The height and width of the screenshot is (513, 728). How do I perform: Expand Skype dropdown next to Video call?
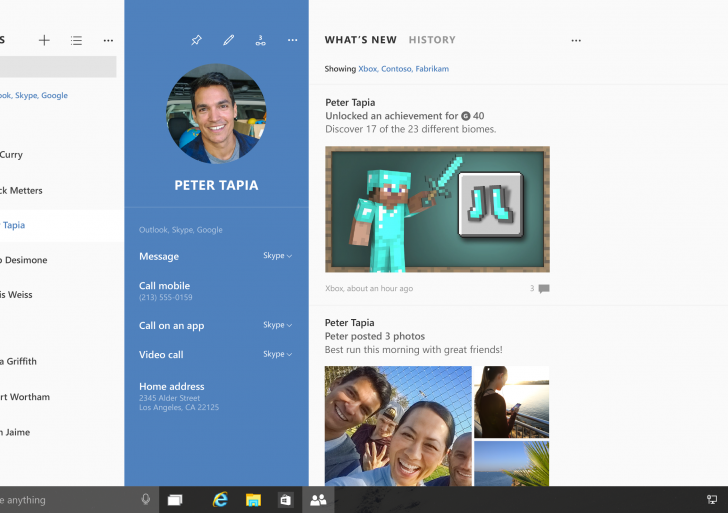click(278, 354)
